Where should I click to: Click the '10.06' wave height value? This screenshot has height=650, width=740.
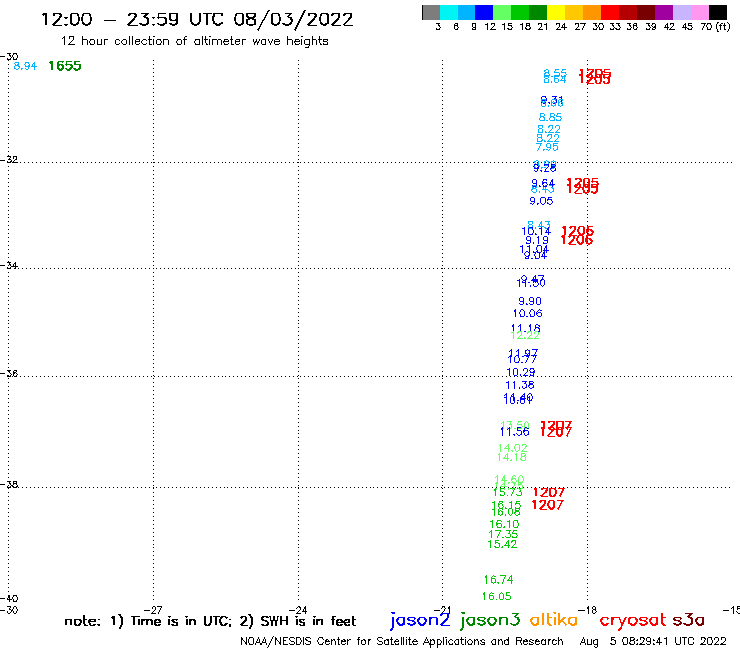(528, 313)
